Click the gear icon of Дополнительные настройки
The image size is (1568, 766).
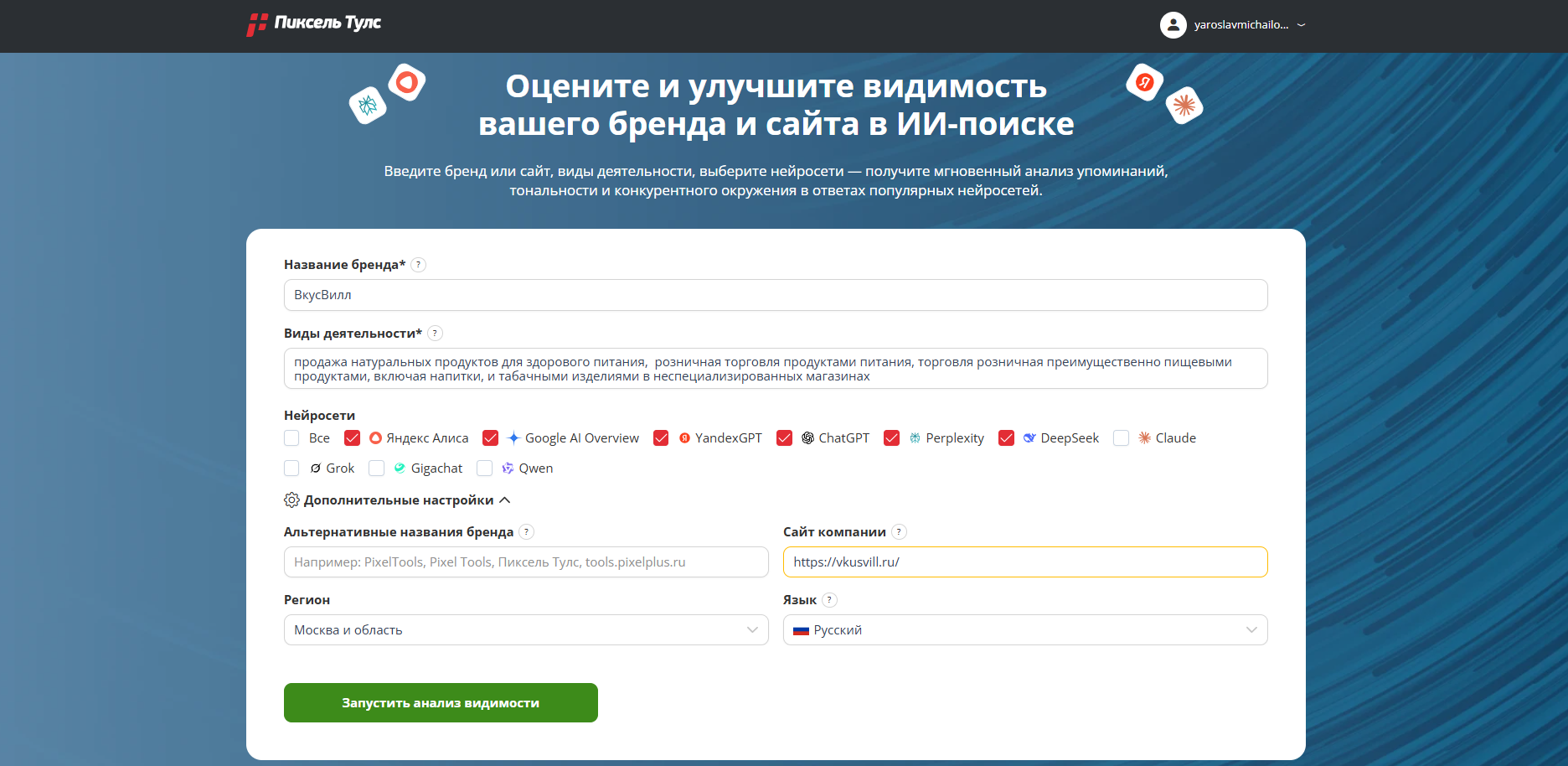[291, 500]
